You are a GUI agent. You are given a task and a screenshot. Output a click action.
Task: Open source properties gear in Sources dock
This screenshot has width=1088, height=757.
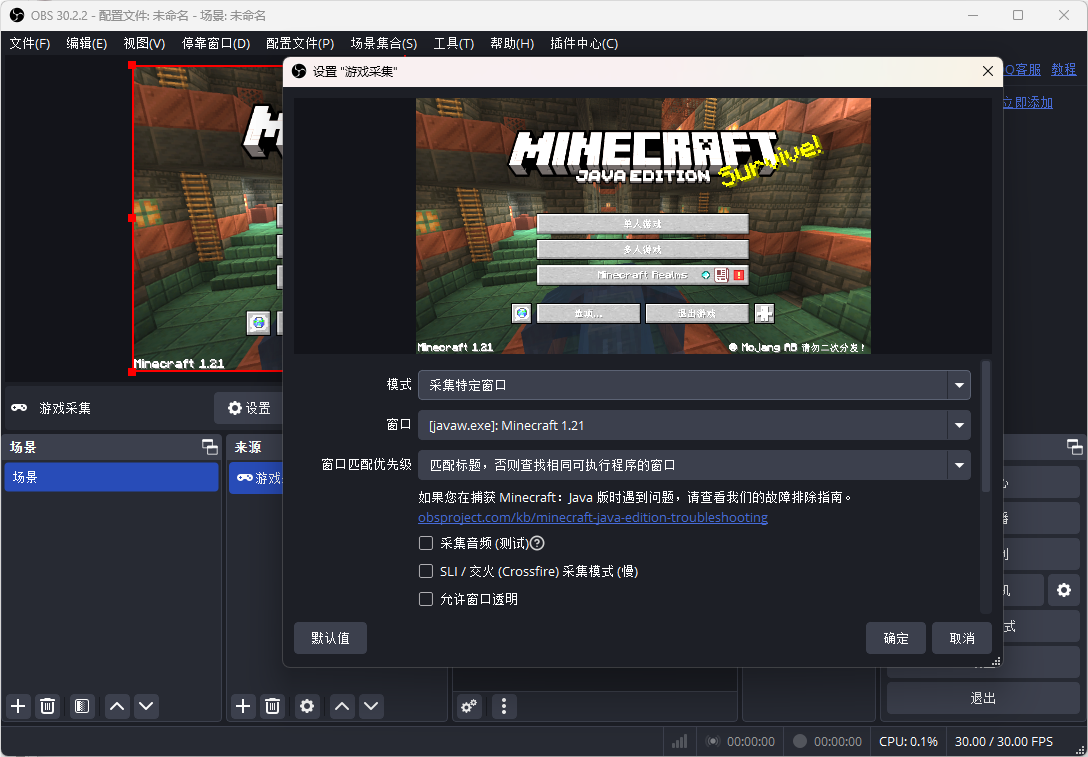click(307, 706)
